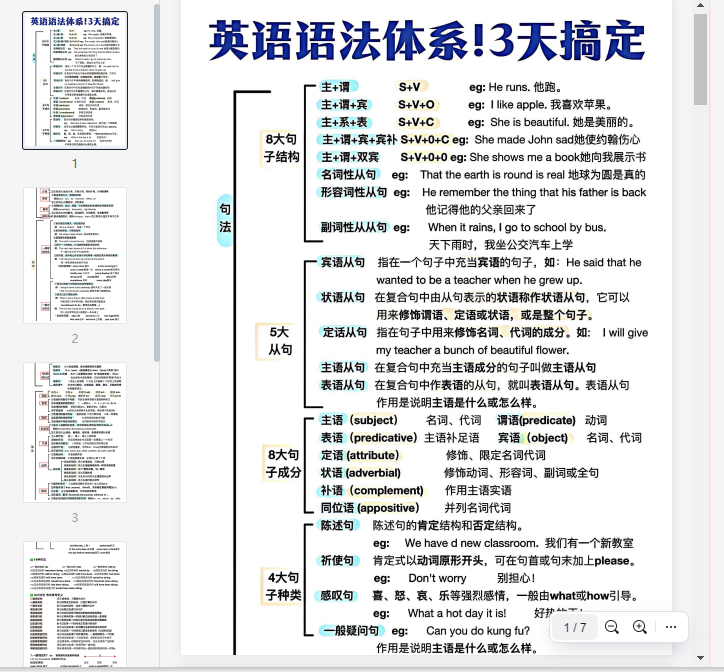Click the S+V+O formula text

point(416,104)
